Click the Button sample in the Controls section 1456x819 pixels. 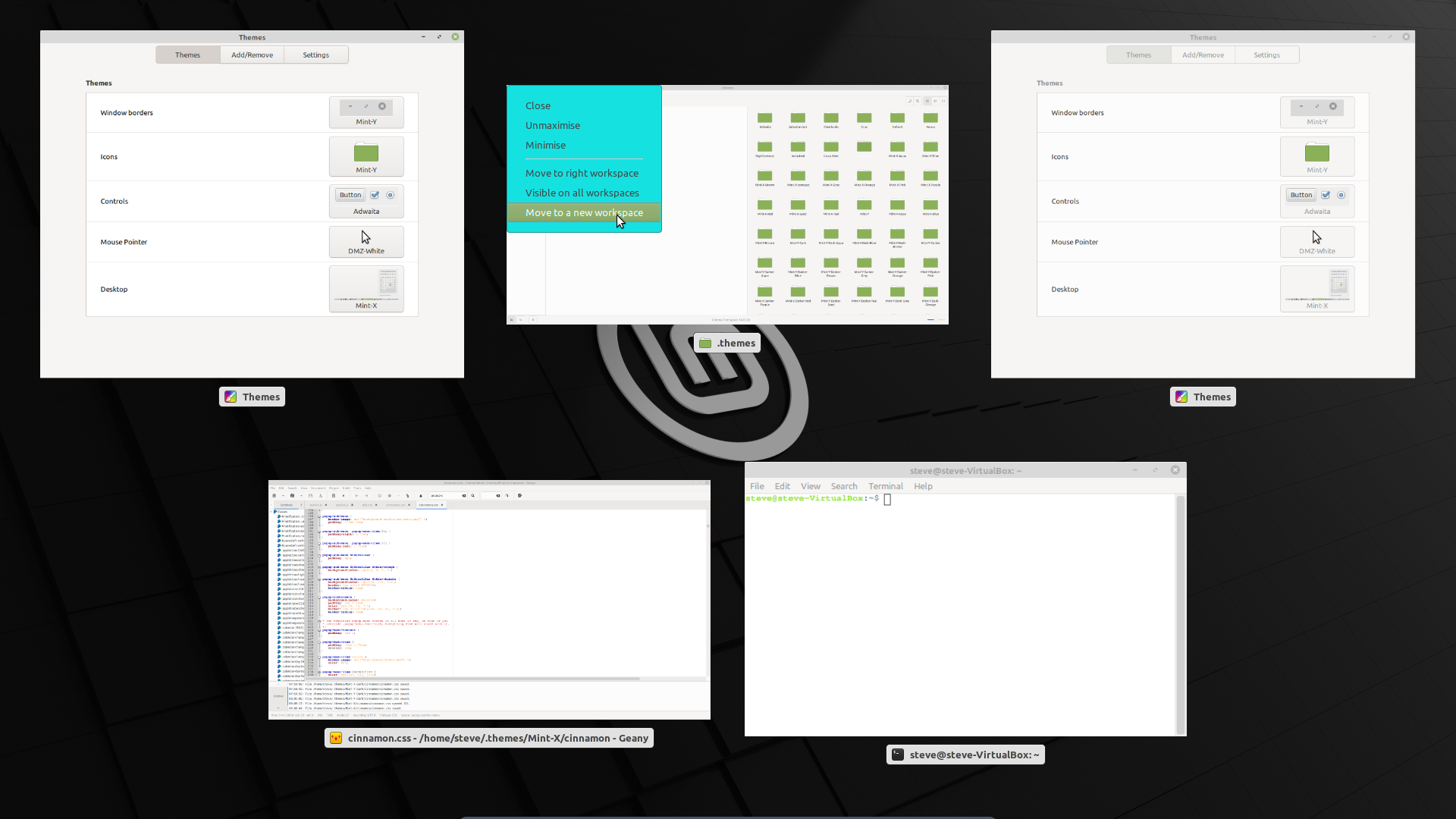click(350, 195)
